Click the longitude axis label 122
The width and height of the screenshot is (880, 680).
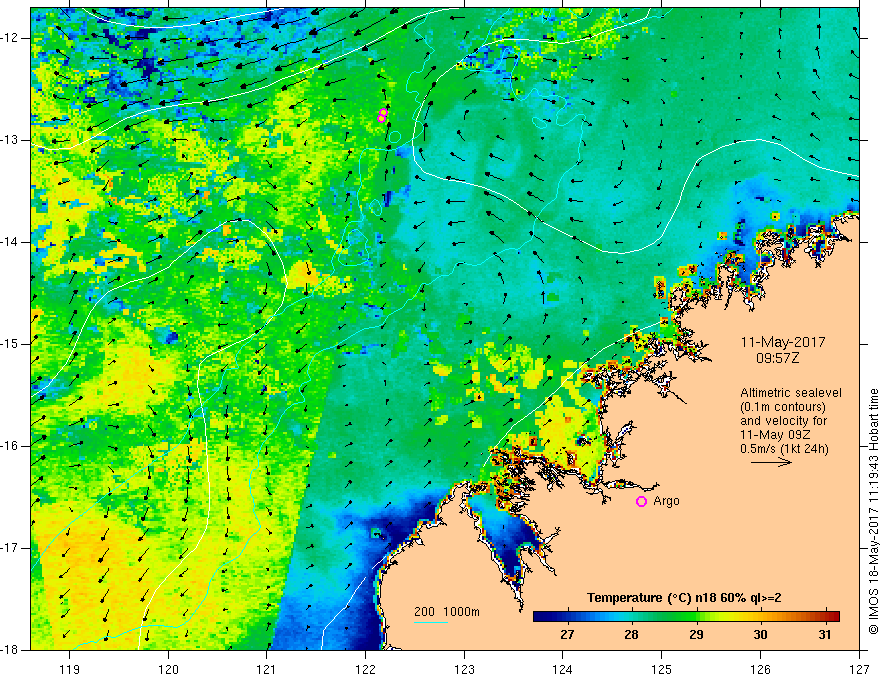click(x=365, y=669)
